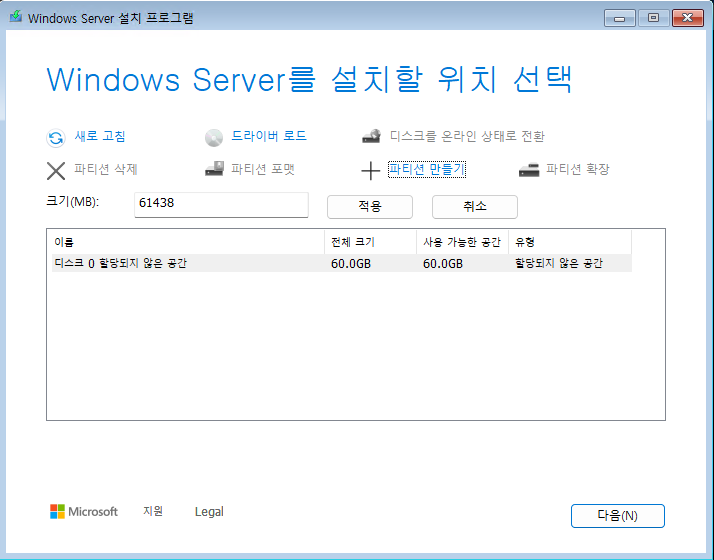The height and width of the screenshot is (560, 714).
Task: Open the Legal link
Action: point(209,512)
